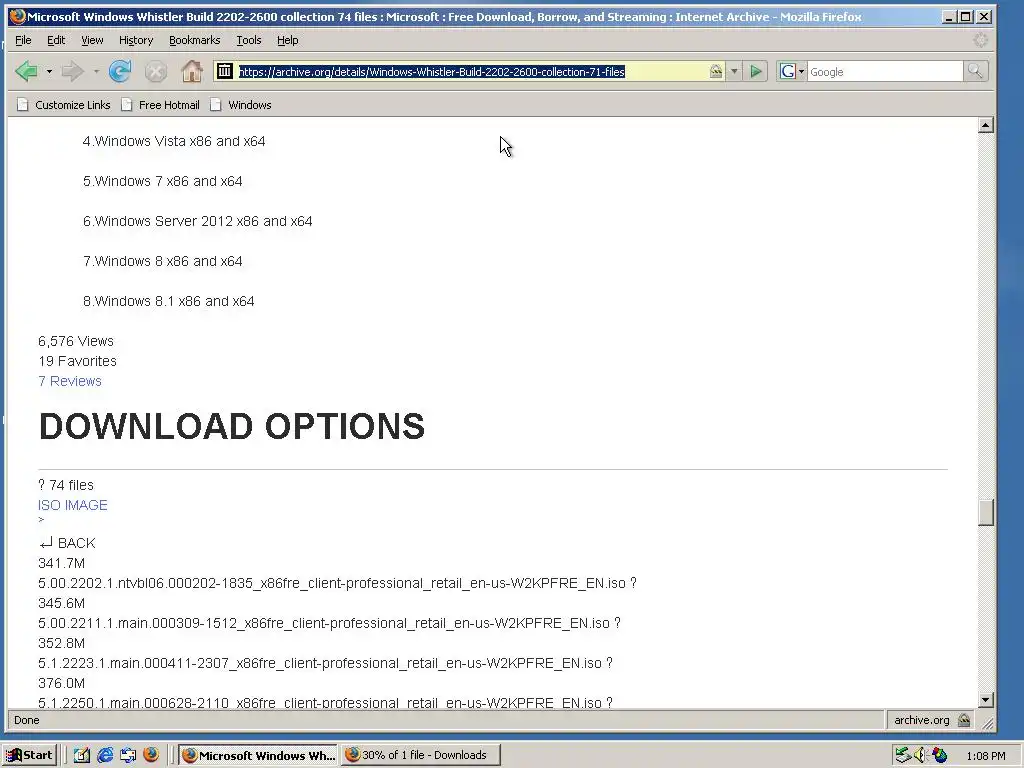Viewport: 1024px width, 768px height.
Task: Click the Firefox throbber activity icon
Action: tap(981, 40)
